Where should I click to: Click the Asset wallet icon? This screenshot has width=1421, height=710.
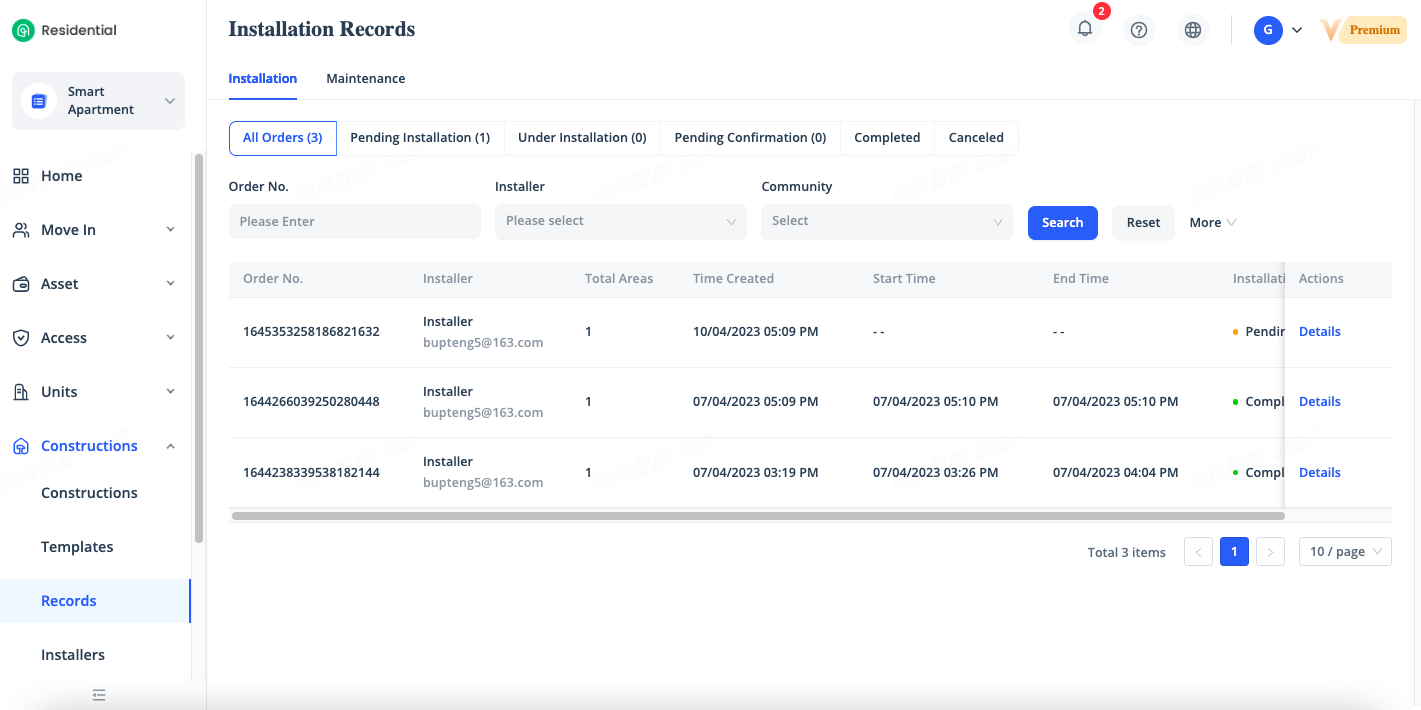coord(21,284)
